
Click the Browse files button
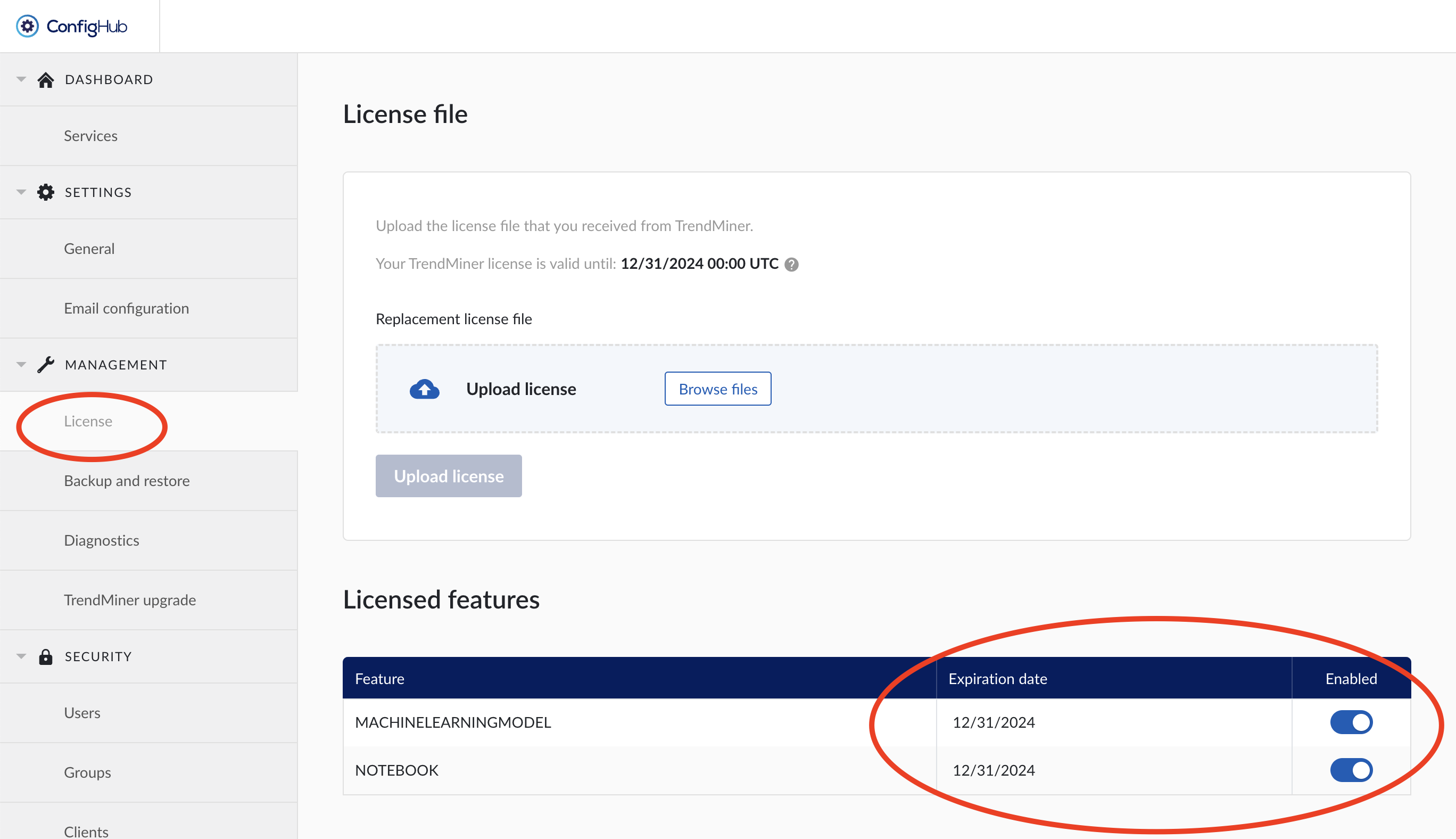718,389
